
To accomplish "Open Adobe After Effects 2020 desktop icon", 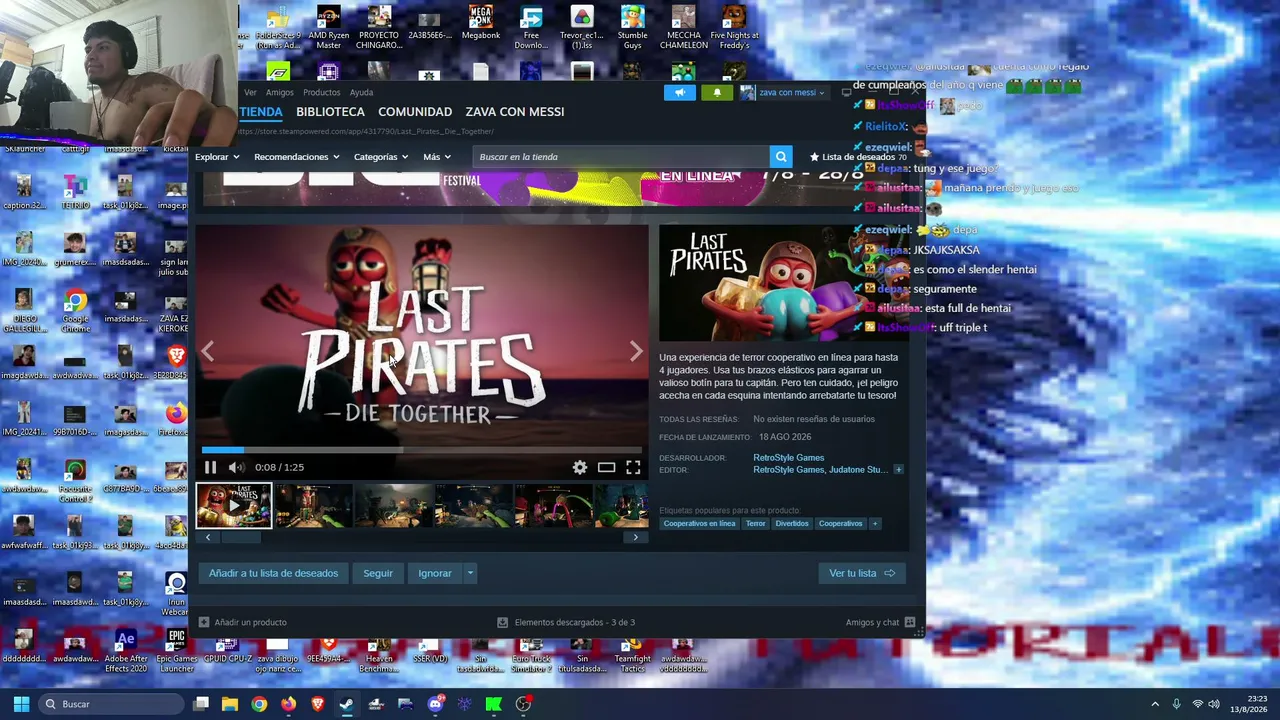I will tap(126, 650).
